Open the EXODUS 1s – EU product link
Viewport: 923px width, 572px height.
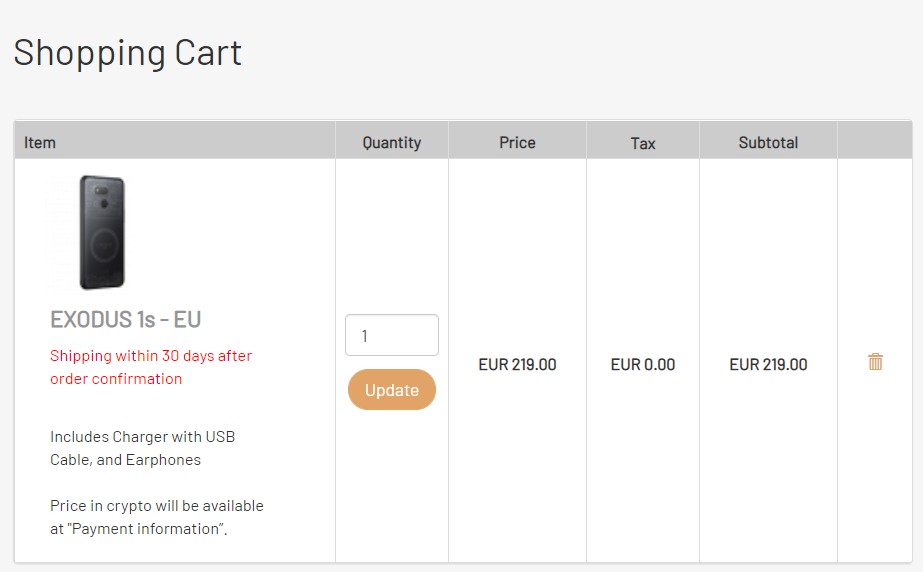(x=125, y=320)
